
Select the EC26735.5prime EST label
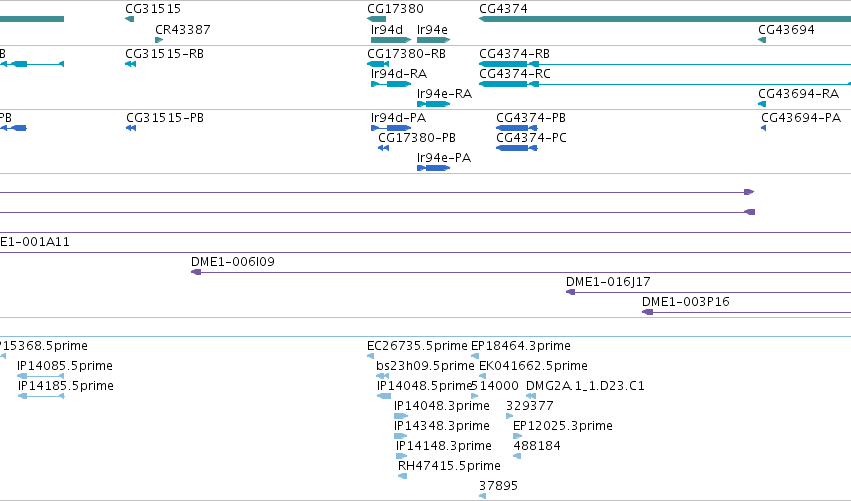[x=417, y=346]
